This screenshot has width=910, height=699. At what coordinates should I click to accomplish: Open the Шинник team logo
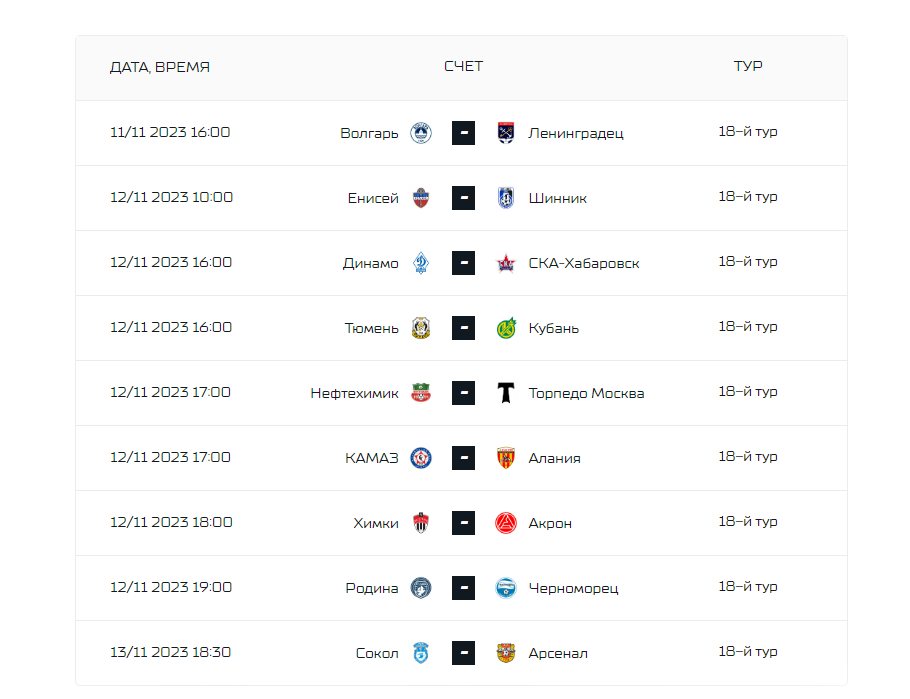[506, 198]
